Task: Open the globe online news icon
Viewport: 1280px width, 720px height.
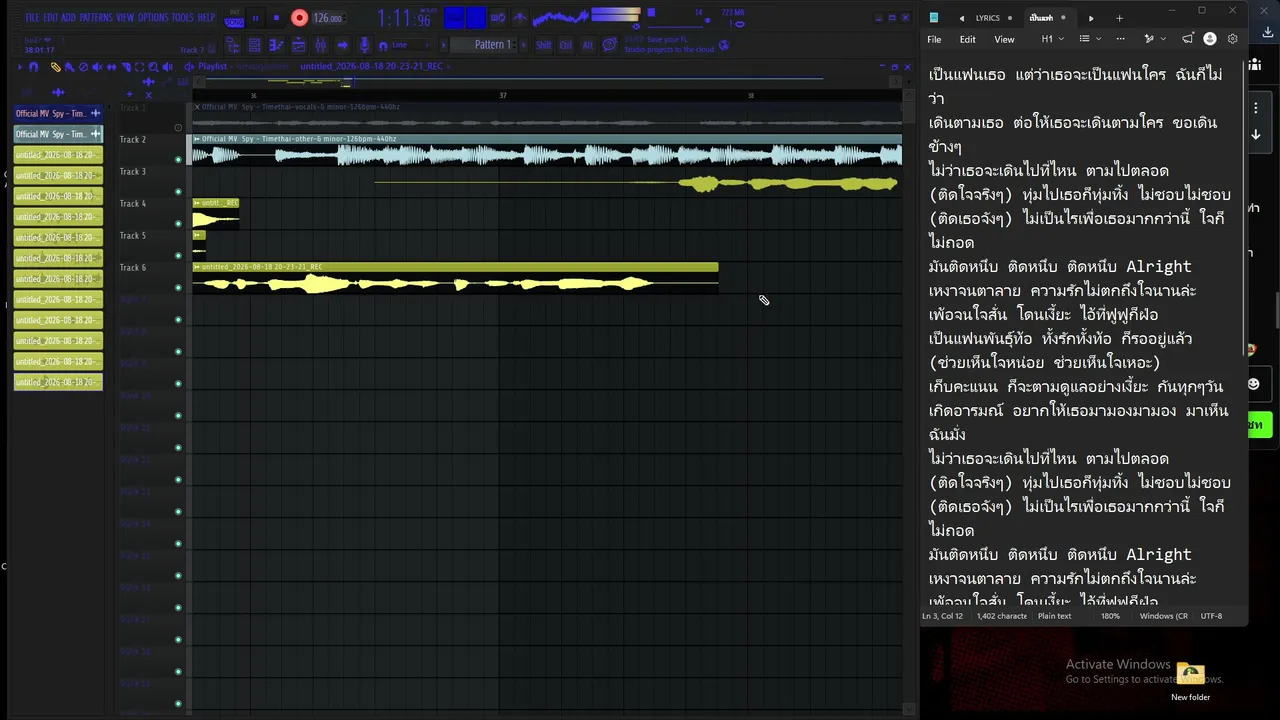Action: tap(724, 45)
